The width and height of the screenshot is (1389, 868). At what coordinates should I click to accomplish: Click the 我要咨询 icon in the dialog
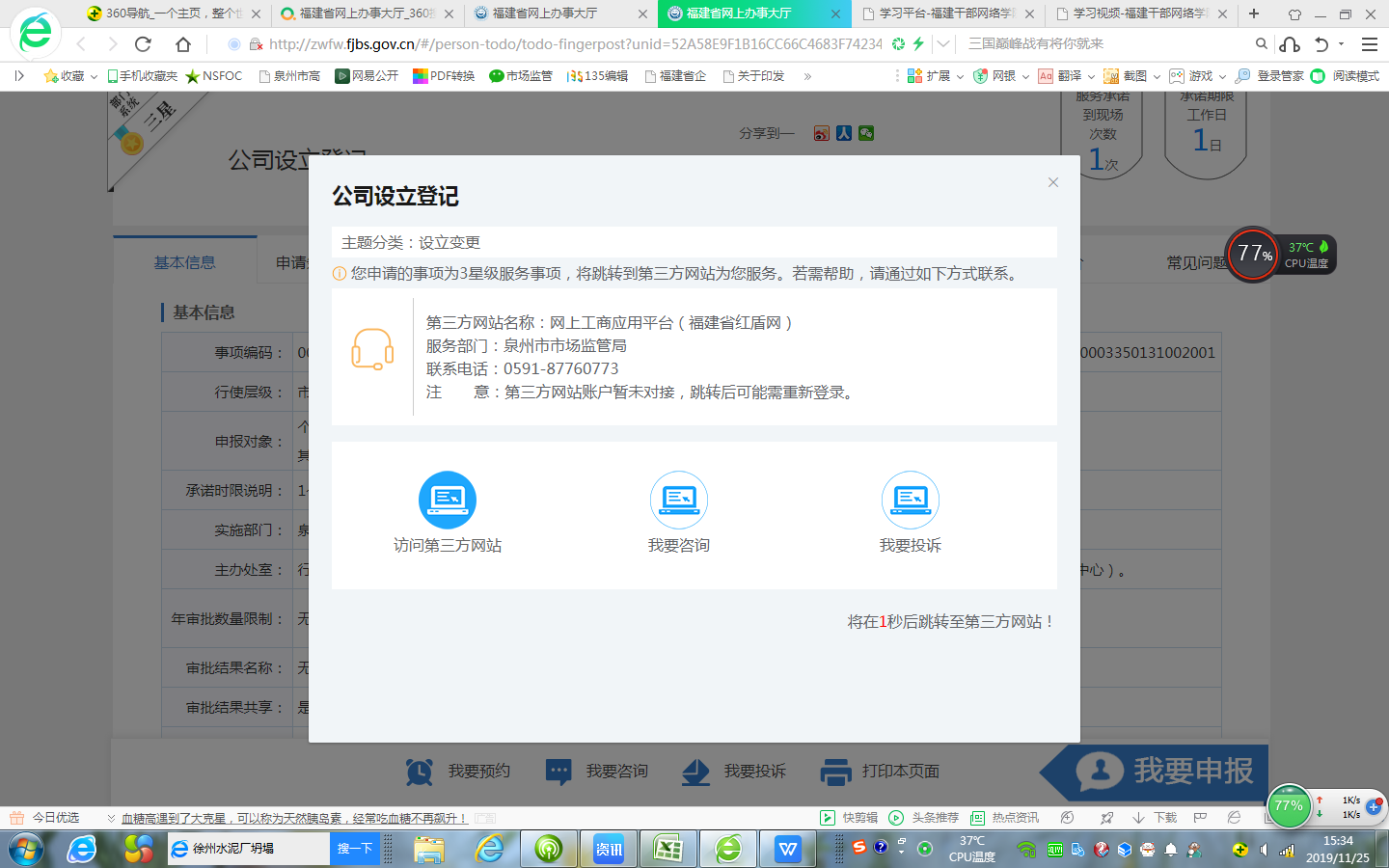pyautogui.click(x=678, y=500)
